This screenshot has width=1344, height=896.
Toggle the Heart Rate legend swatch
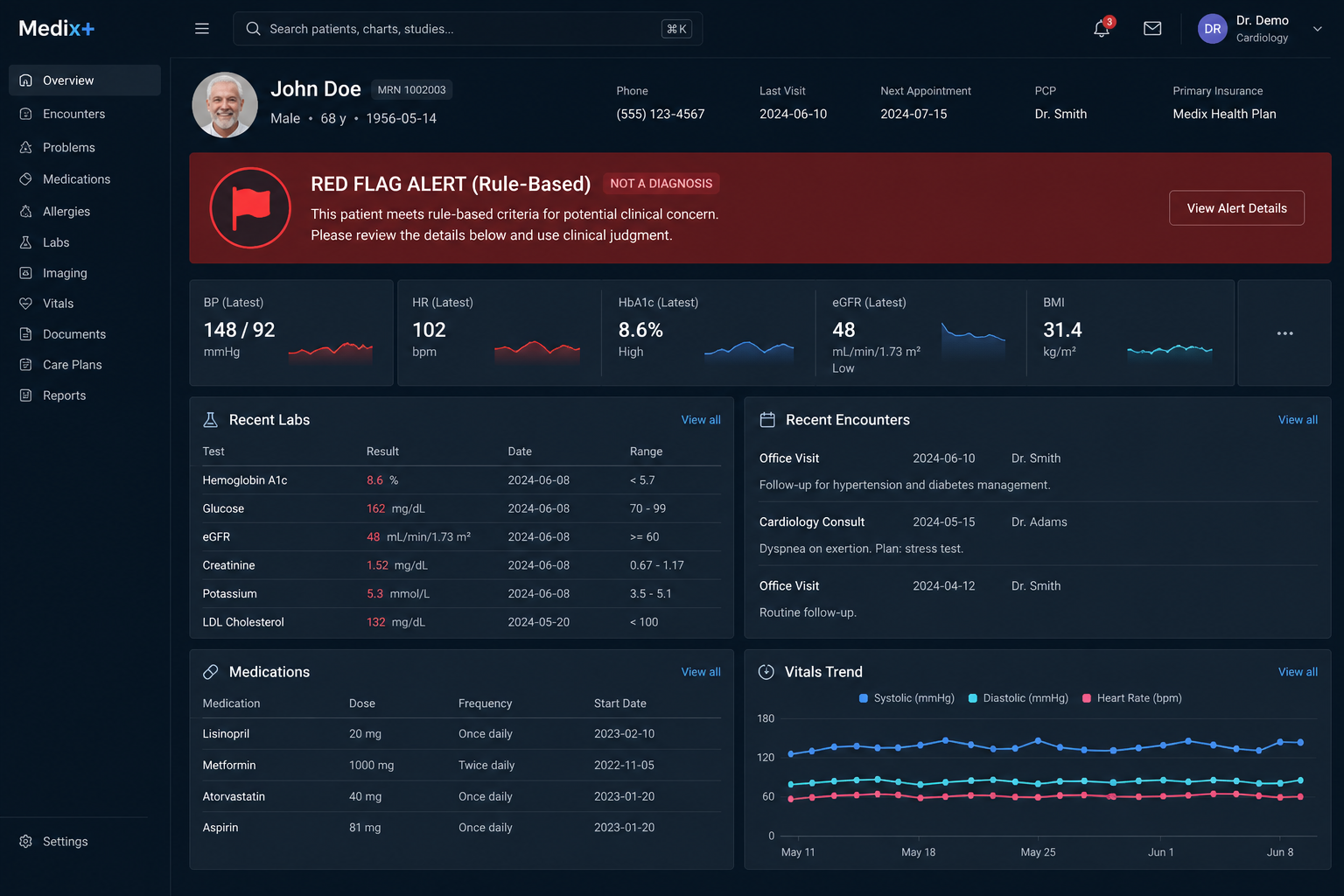(1087, 698)
